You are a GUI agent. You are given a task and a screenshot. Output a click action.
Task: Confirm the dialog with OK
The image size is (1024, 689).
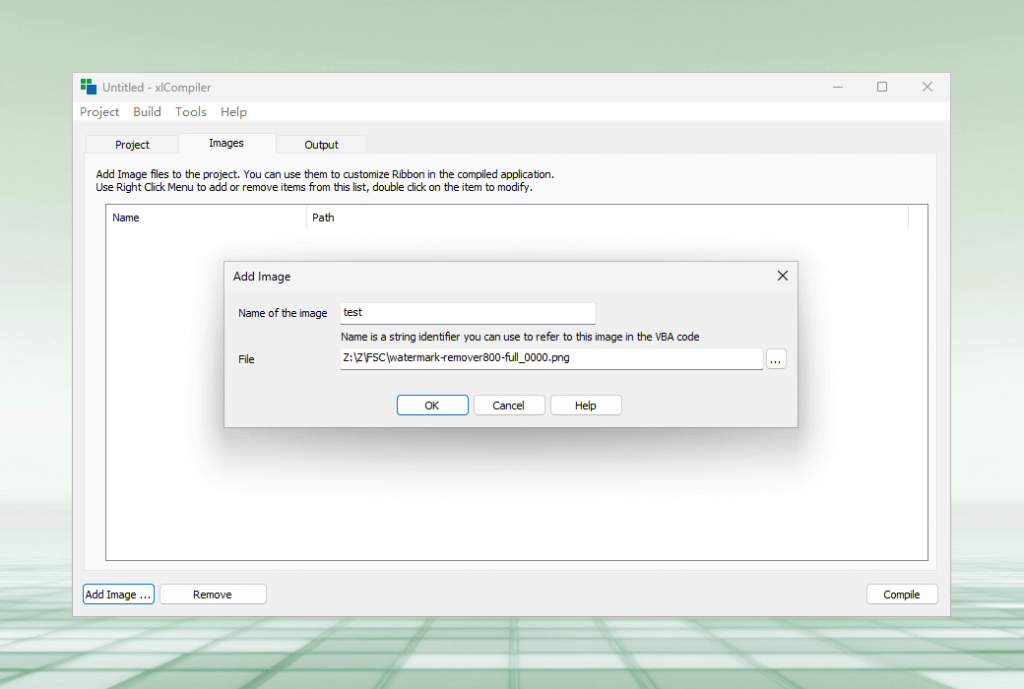click(x=432, y=405)
